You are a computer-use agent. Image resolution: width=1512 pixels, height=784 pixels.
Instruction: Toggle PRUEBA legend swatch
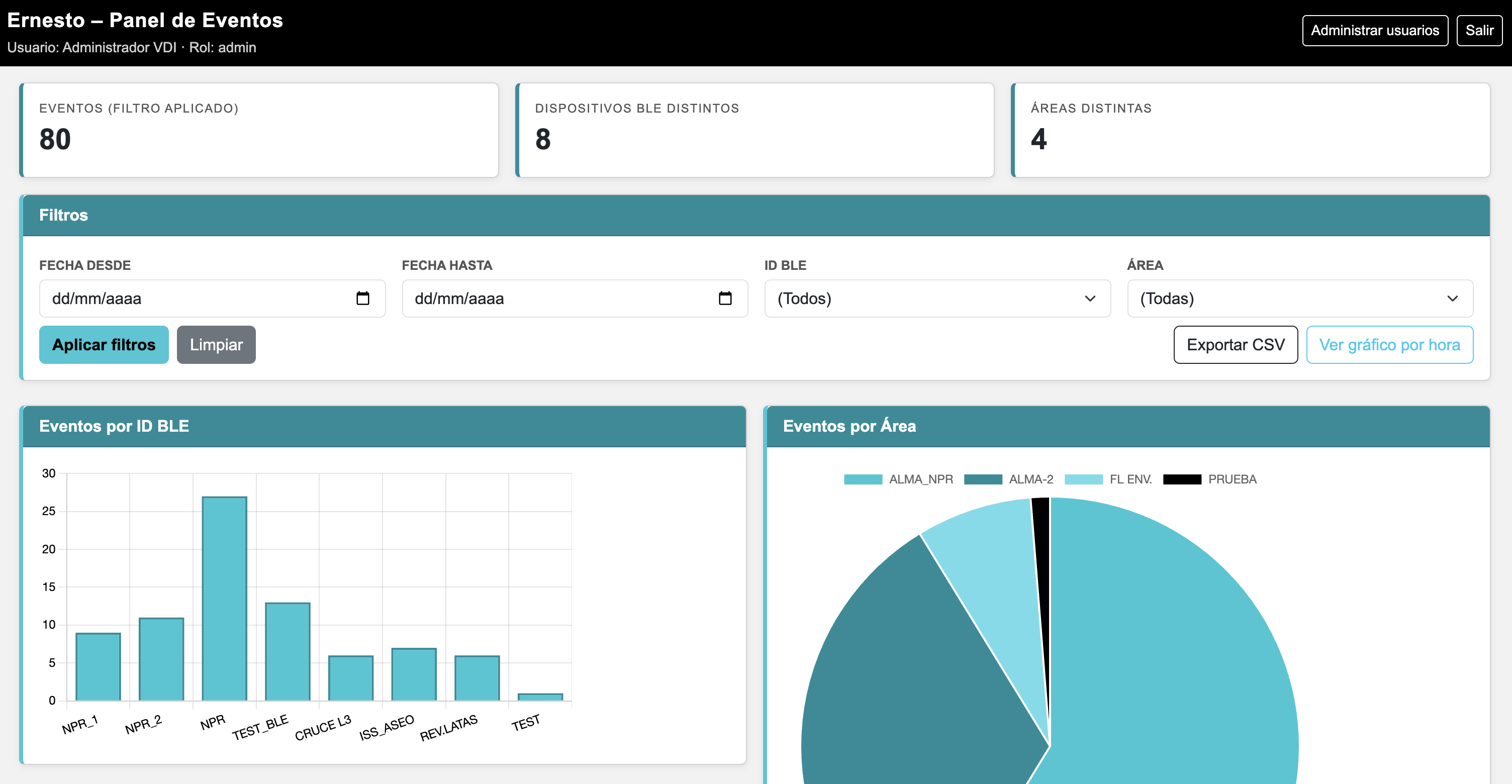point(1182,479)
